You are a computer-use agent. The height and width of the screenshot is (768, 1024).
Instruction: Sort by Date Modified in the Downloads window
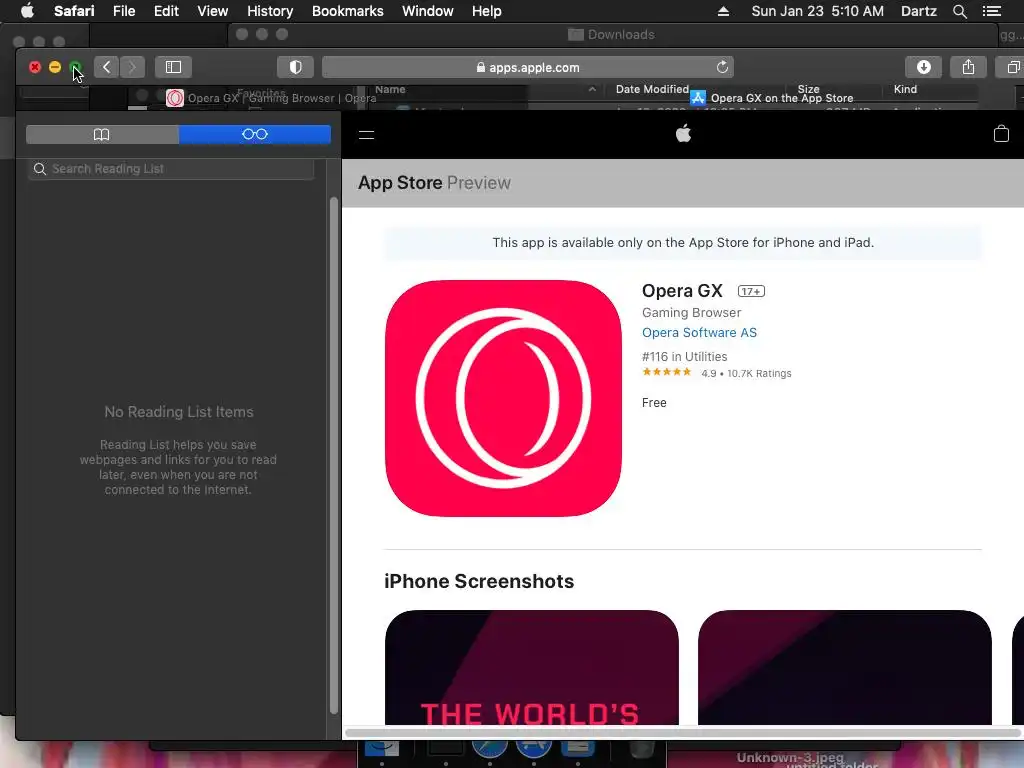coord(652,89)
